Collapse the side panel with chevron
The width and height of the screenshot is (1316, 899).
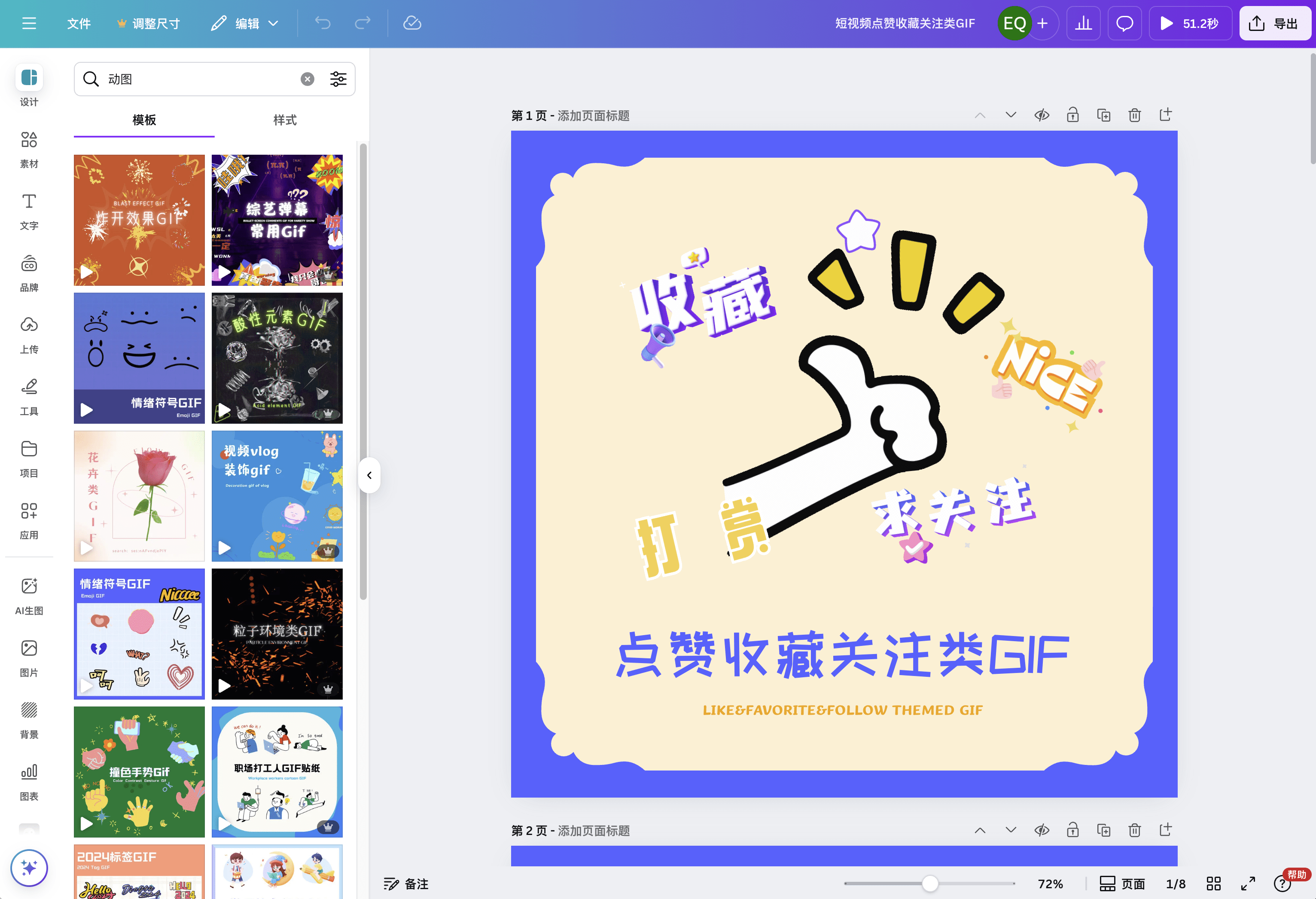click(369, 475)
